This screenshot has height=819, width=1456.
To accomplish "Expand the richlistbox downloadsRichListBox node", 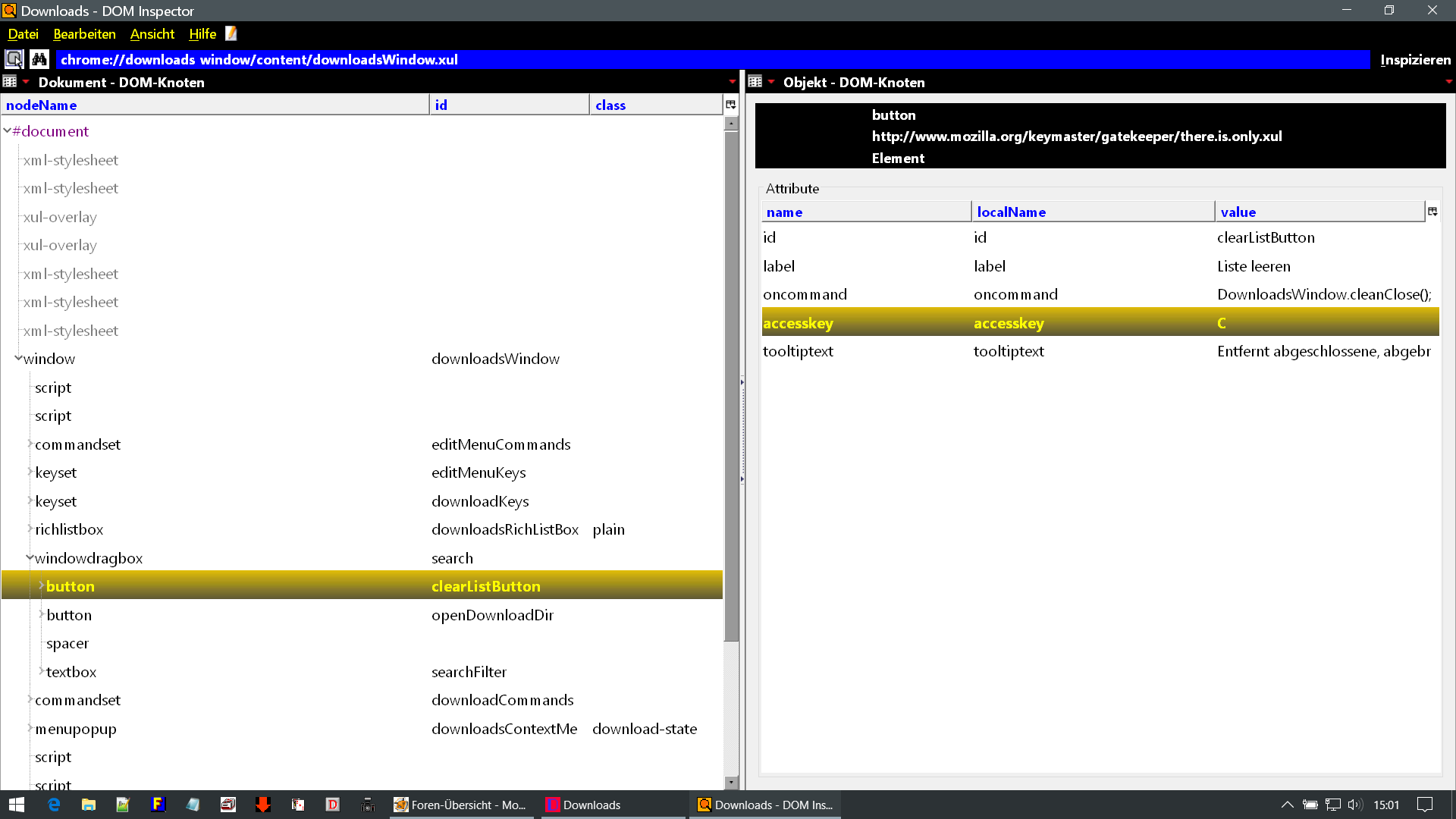I will pos(30,529).
